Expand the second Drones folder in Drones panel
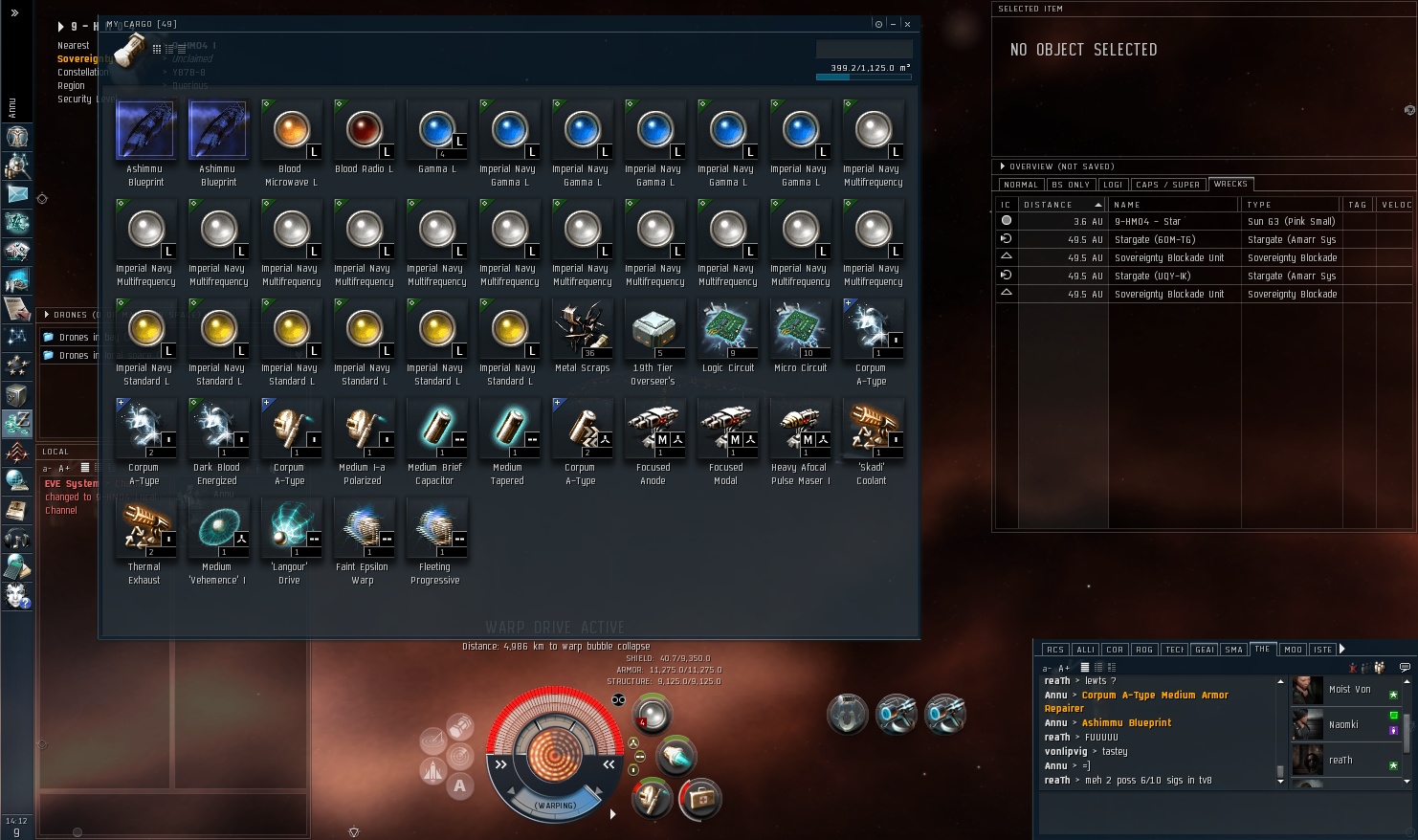Screen dimensions: 1418x840 click(x=49, y=355)
